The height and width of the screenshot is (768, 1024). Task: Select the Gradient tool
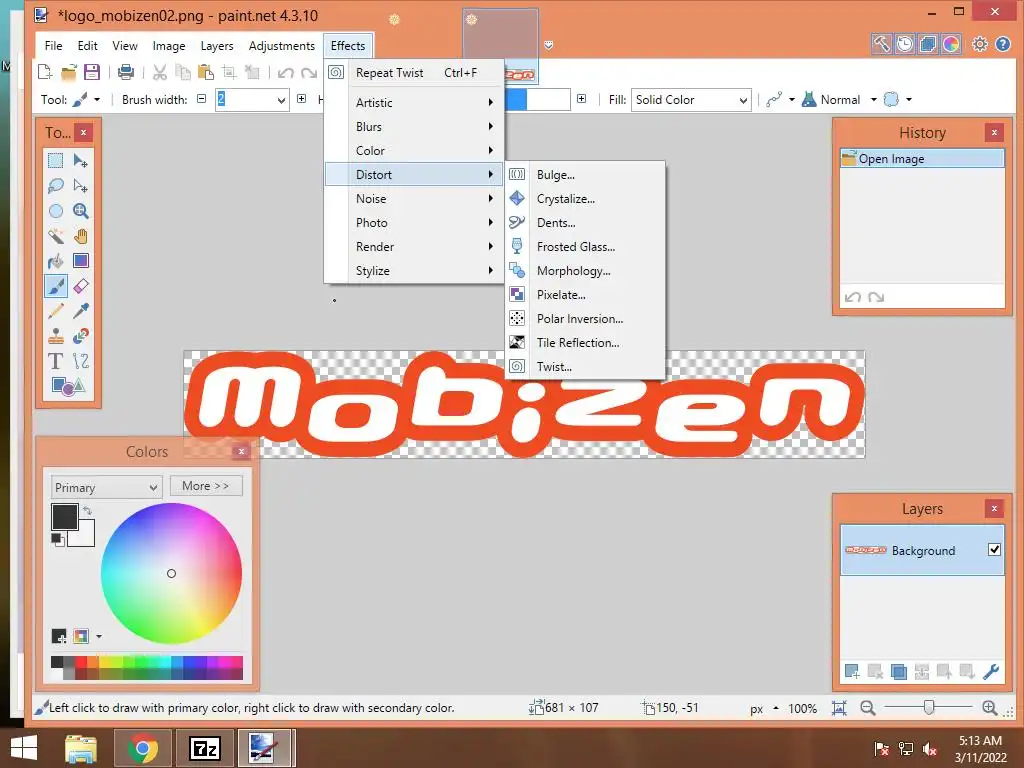click(80, 261)
